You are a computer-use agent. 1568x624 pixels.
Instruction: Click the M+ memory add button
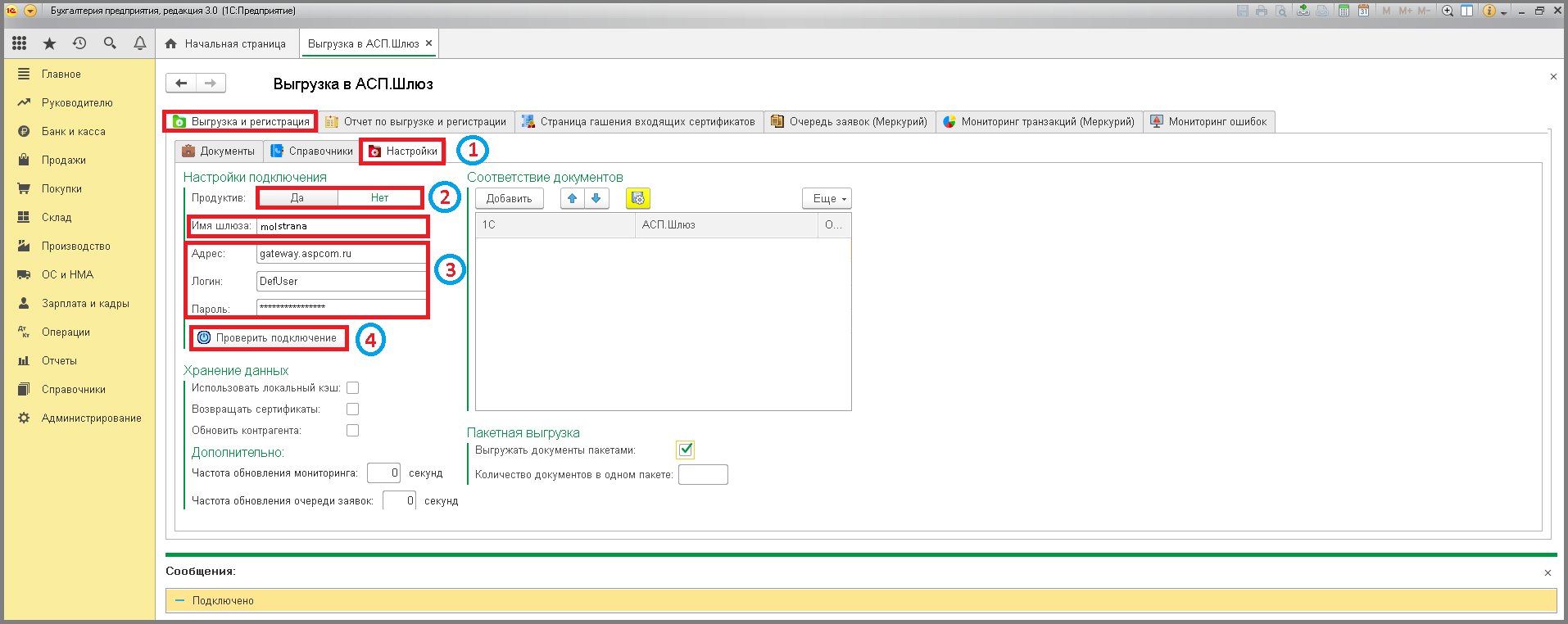click(1406, 11)
